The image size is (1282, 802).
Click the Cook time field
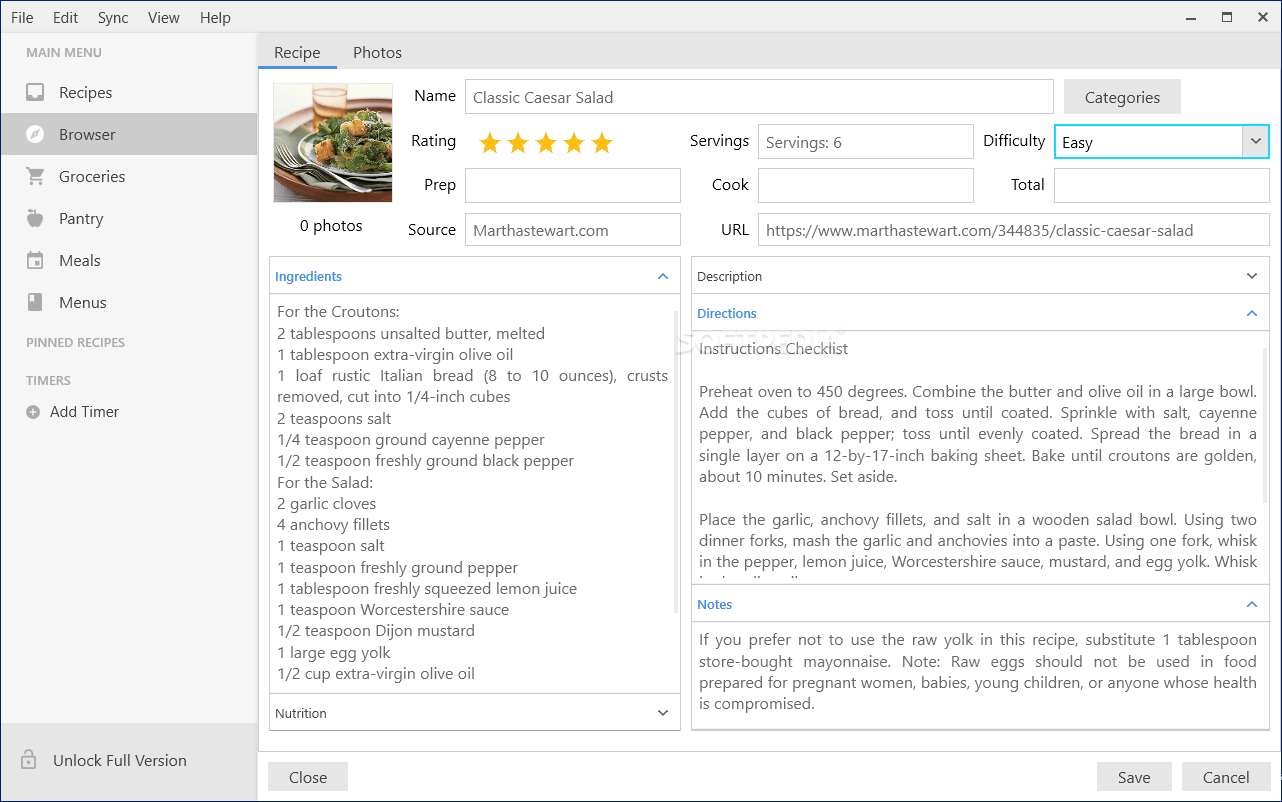click(866, 185)
